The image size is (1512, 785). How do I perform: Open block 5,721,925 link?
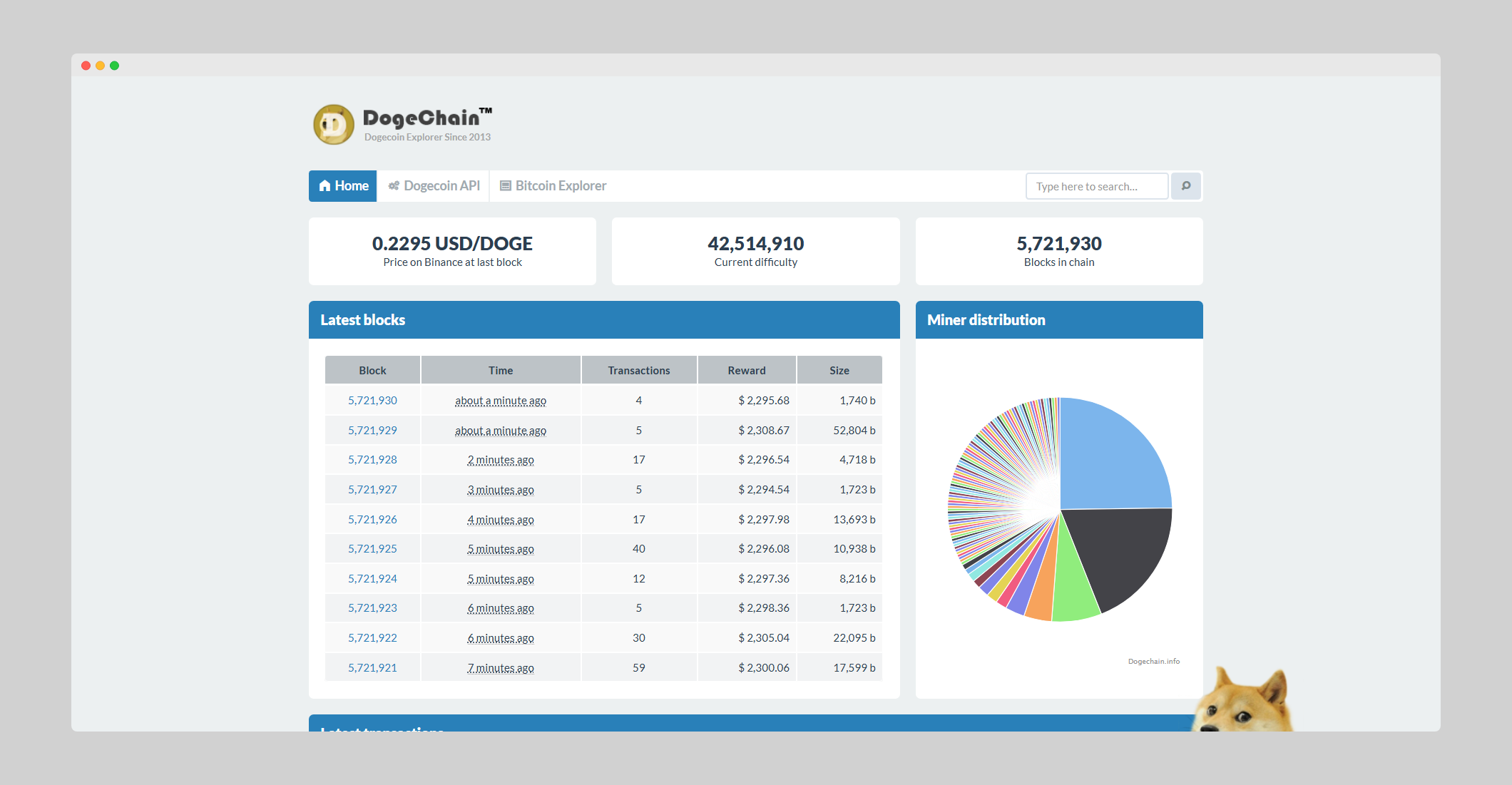(372, 549)
